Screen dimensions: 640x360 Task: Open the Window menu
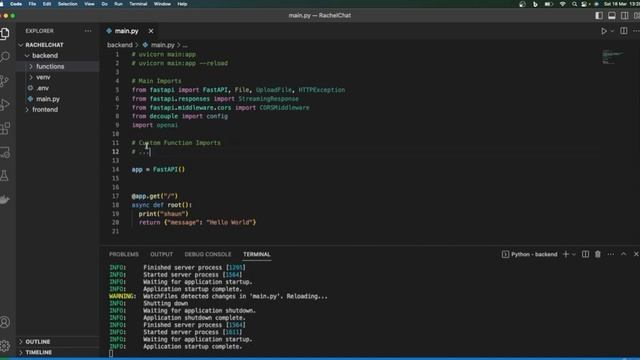click(x=162, y=4)
